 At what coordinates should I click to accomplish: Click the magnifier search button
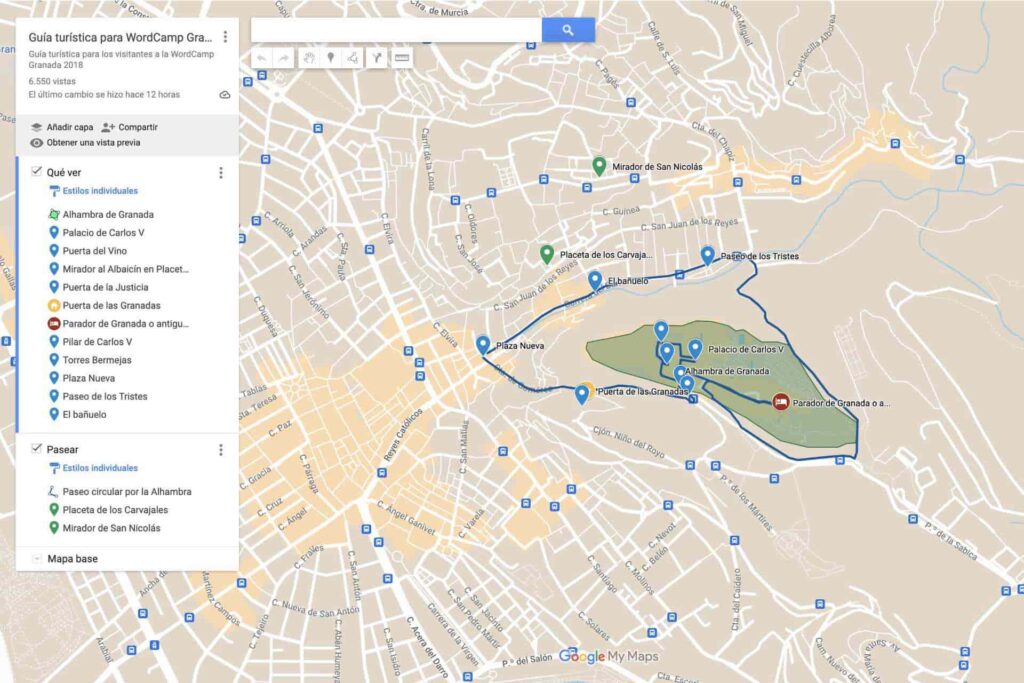coord(567,29)
